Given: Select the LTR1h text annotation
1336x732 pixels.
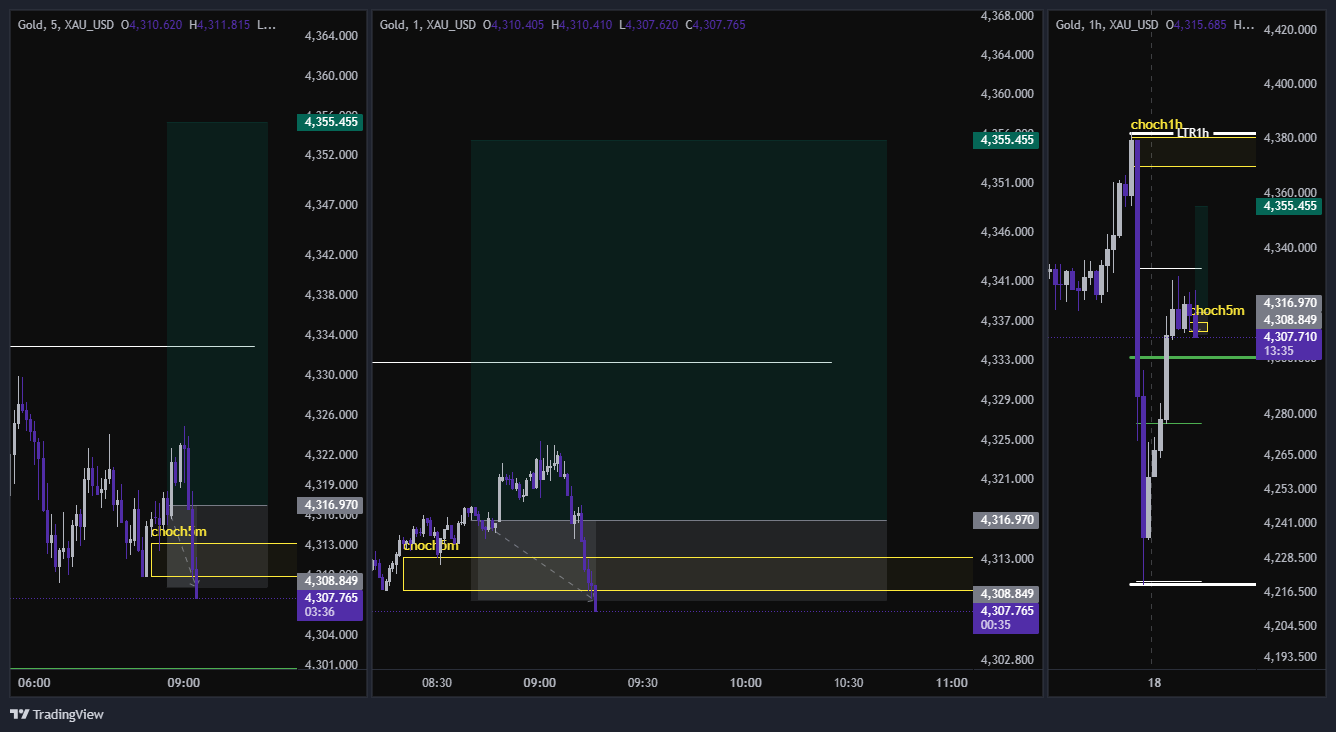Looking at the screenshot, I should (1193, 133).
